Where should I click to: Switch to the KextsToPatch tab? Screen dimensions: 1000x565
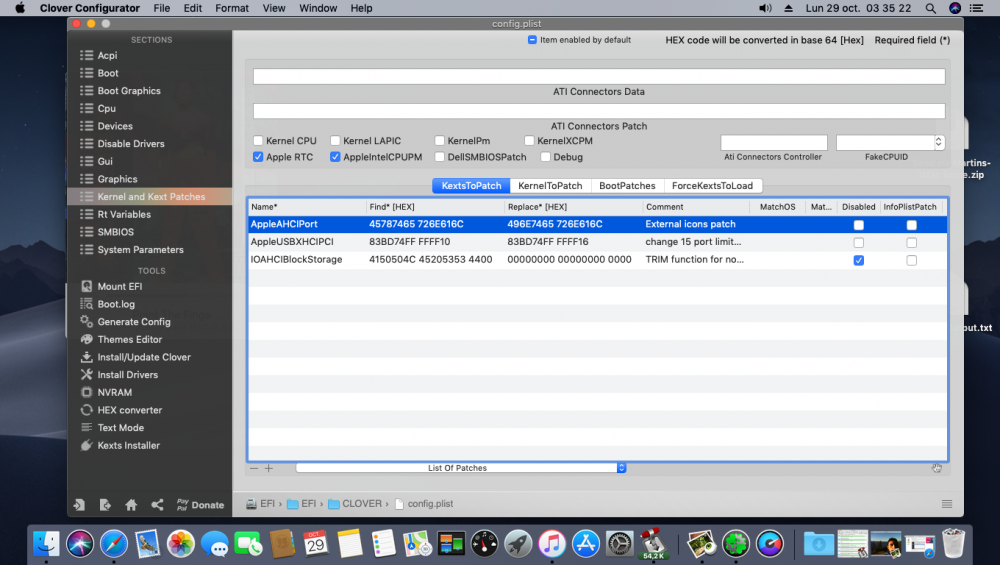coord(471,186)
